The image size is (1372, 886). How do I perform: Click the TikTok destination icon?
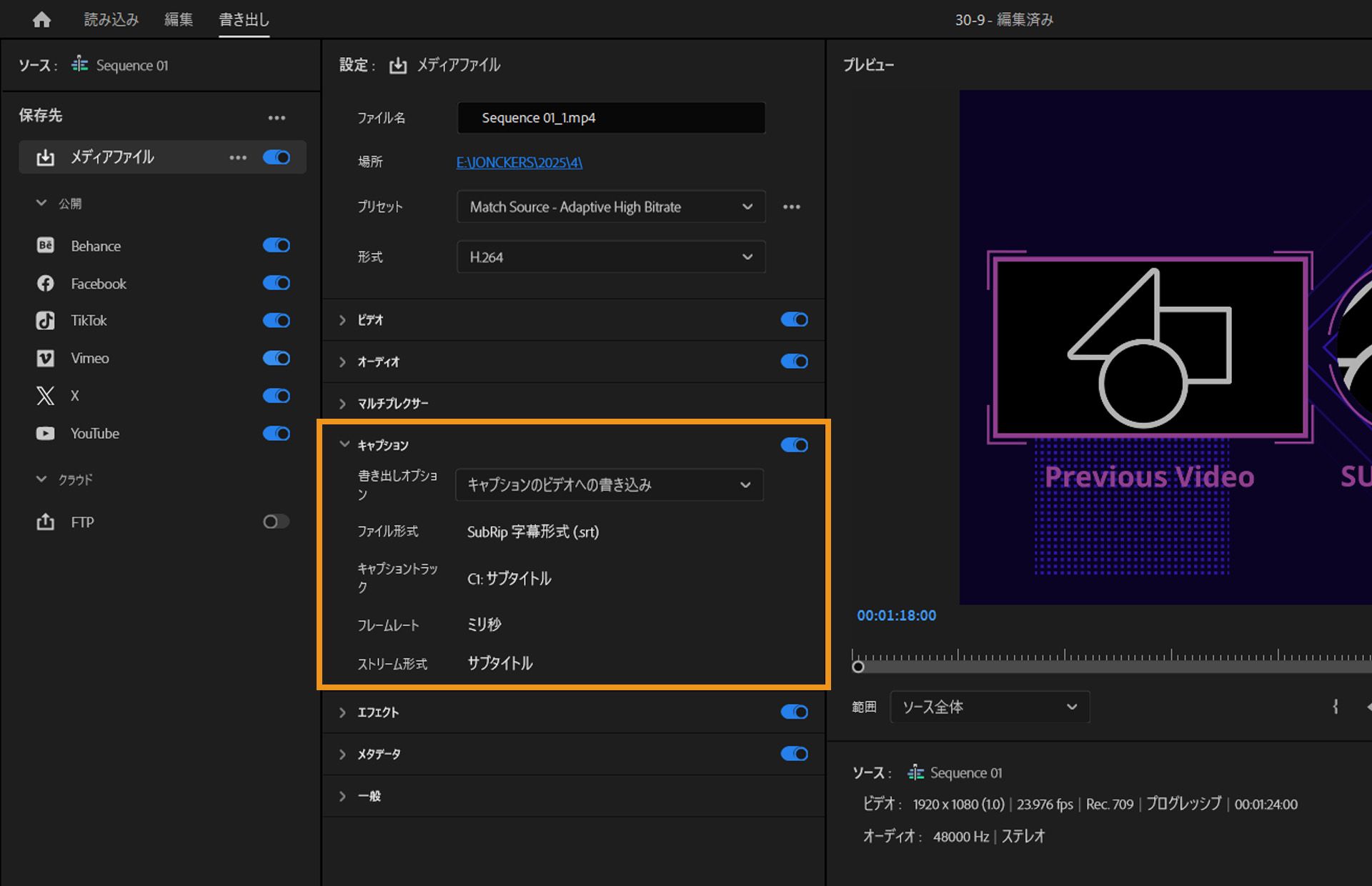[45, 320]
